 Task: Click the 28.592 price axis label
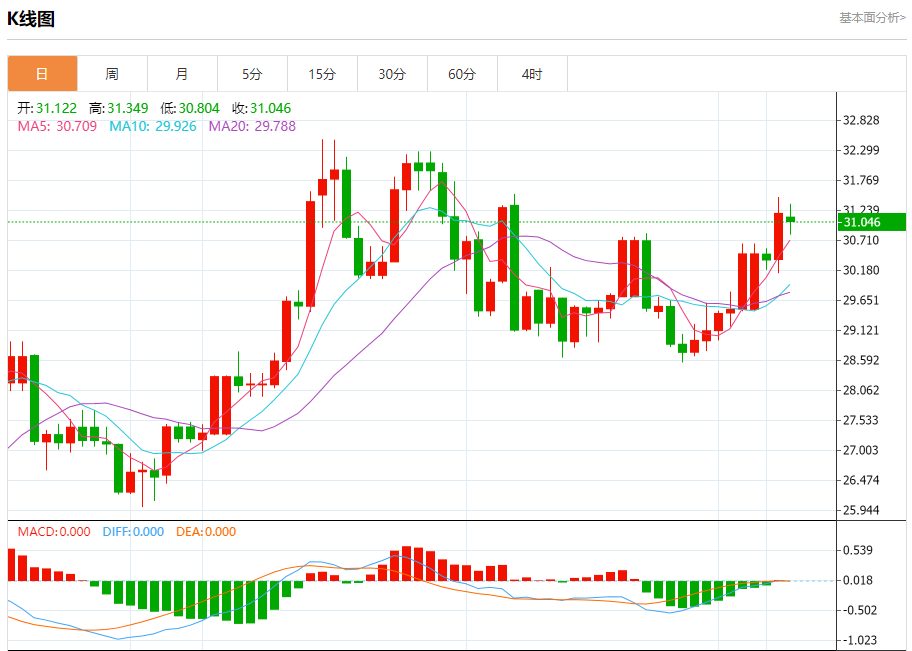(861, 360)
